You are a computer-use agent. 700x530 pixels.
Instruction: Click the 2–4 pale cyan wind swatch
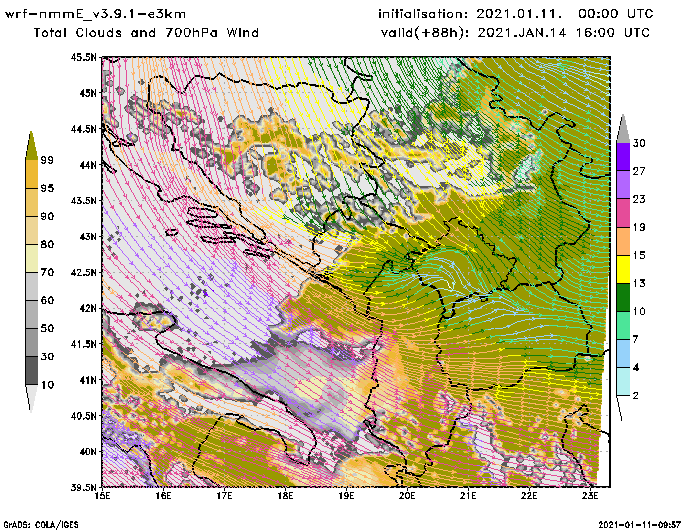coord(623,382)
